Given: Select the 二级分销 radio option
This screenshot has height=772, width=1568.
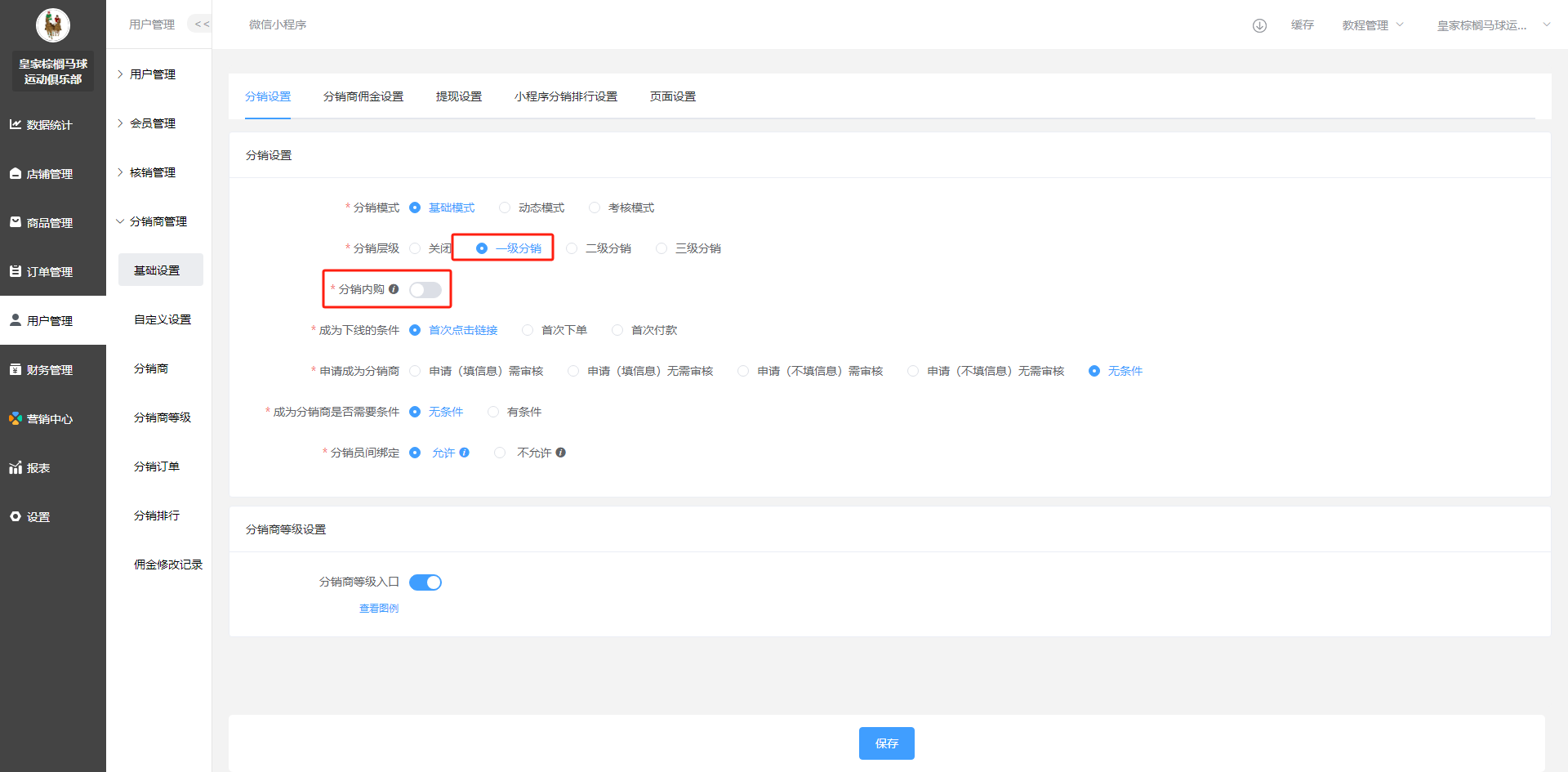Looking at the screenshot, I should 572,248.
